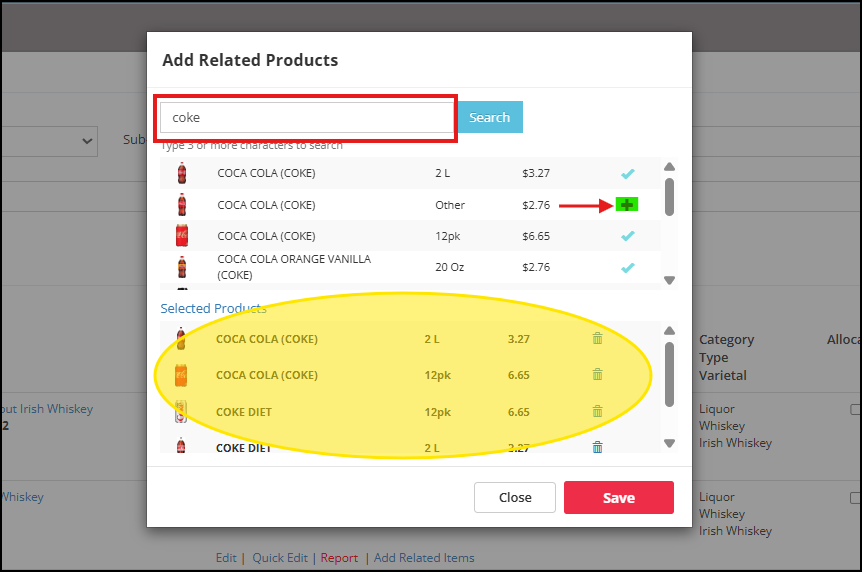
Task: Click the Quick Edit link
Action: (280, 558)
